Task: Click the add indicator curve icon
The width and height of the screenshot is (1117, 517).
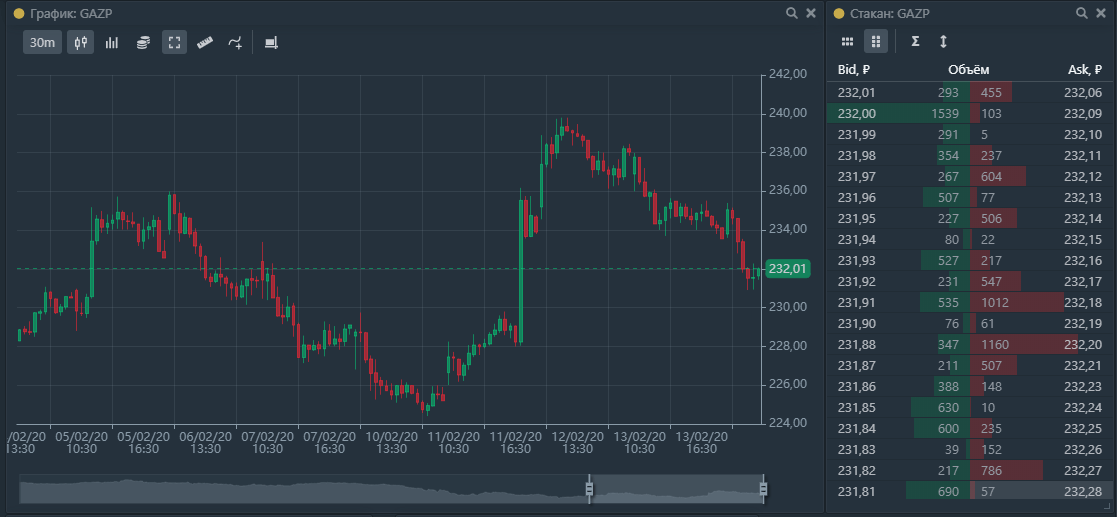Action: click(x=235, y=43)
